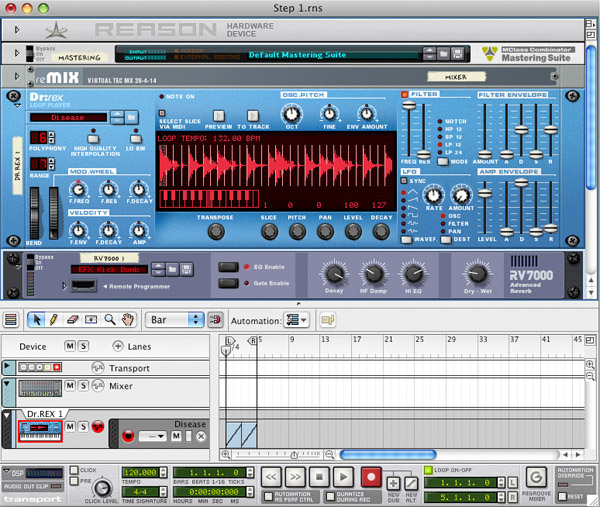The width and height of the screenshot is (600, 507).
Task: Solo the Mixer track
Action: click(x=83, y=385)
